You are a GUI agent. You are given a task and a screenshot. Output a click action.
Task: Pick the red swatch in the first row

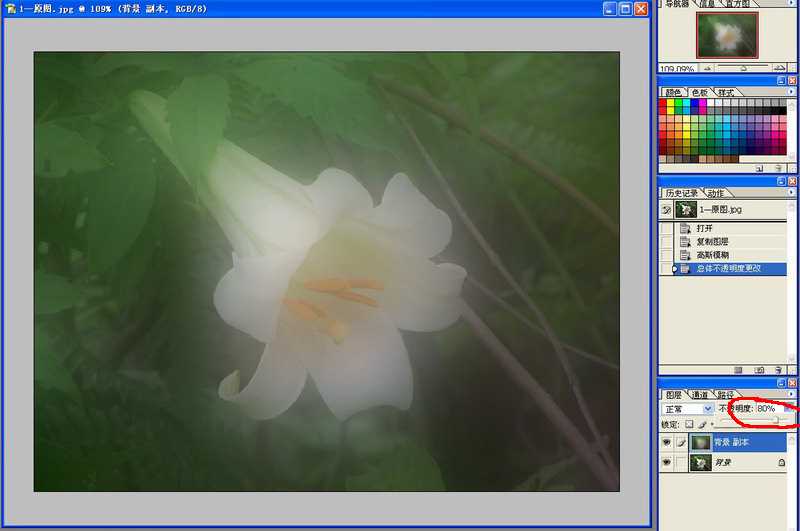[662, 103]
